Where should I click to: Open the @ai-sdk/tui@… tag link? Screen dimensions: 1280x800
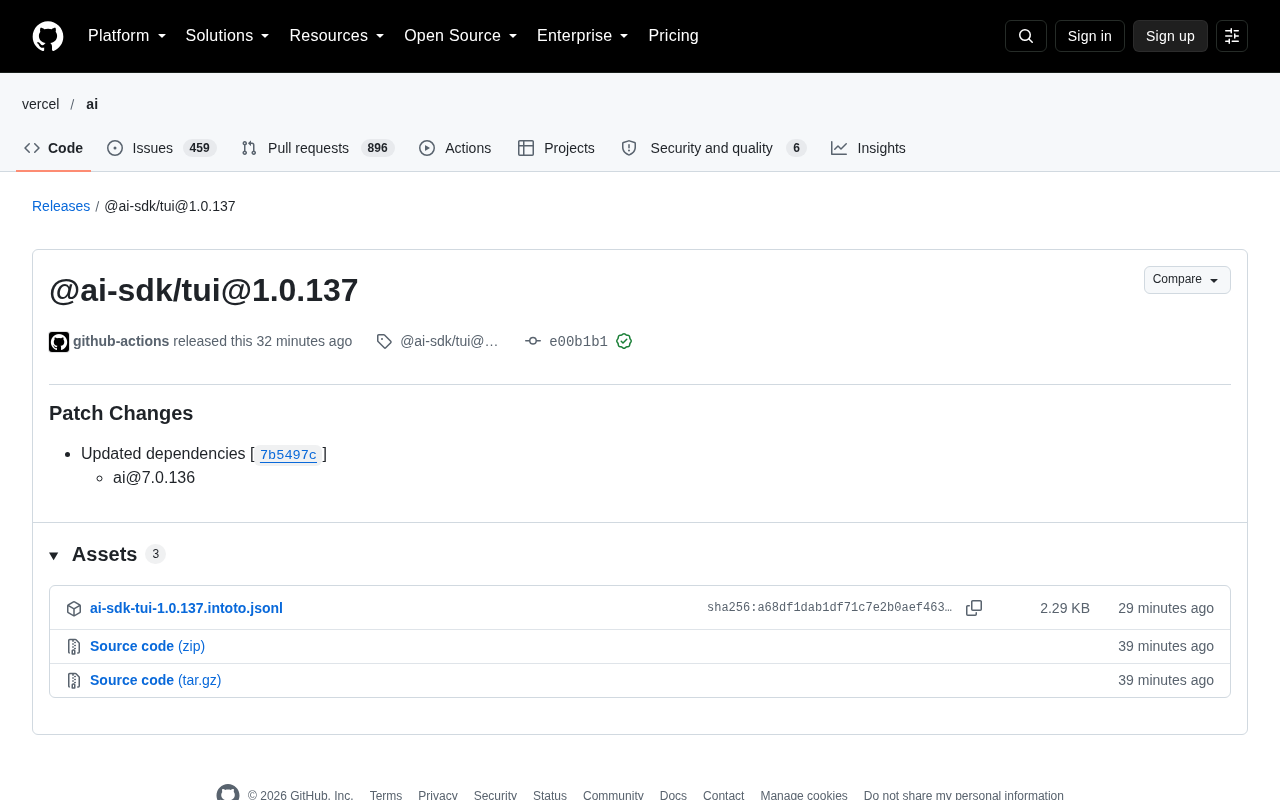(x=449, y=341)
